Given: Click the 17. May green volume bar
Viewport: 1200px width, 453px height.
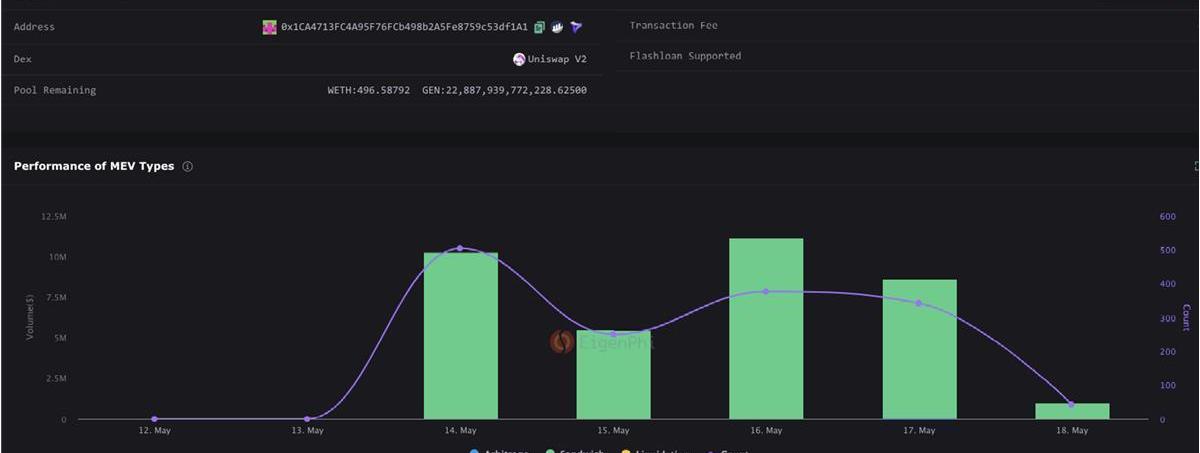Looking at the screenshot, I should tap(919, 349).
